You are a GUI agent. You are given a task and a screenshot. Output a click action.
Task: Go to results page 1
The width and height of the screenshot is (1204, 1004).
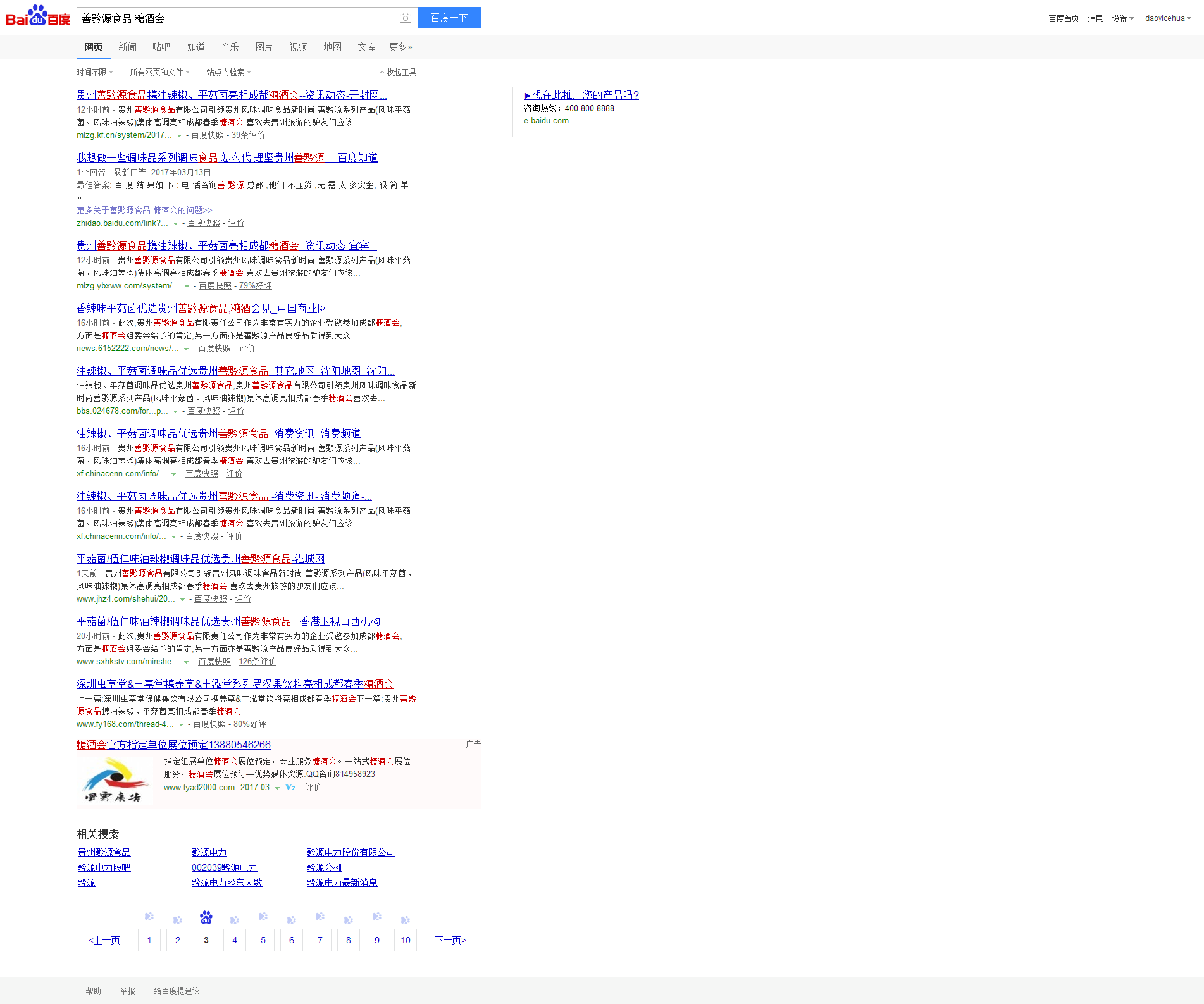149,940
